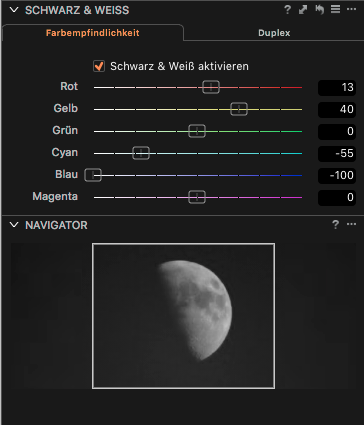The width and height of the screenshot is (364, 425).
Task: Click the Gelb slider handle
Action: point(239,109)
